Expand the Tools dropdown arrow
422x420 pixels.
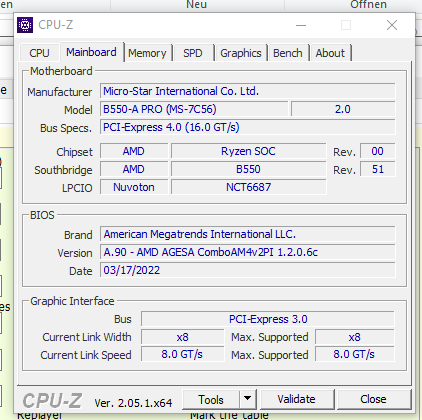click(247, 399)
